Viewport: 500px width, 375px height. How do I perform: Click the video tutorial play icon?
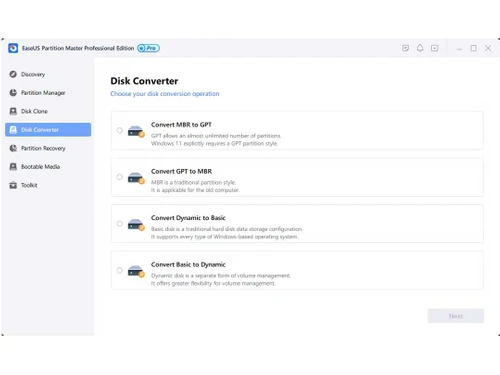435,48
